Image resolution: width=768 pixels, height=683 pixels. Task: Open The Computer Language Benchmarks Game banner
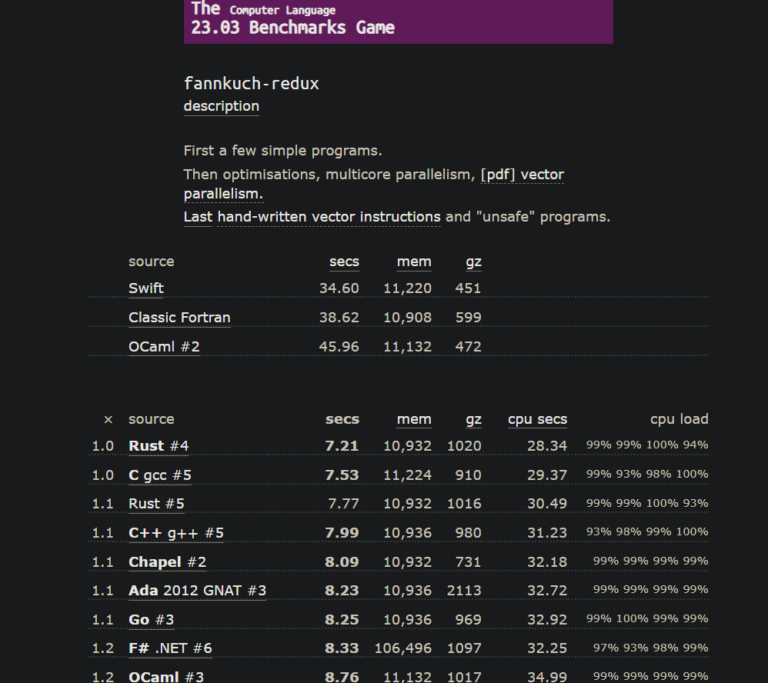(x=398, y=21)
